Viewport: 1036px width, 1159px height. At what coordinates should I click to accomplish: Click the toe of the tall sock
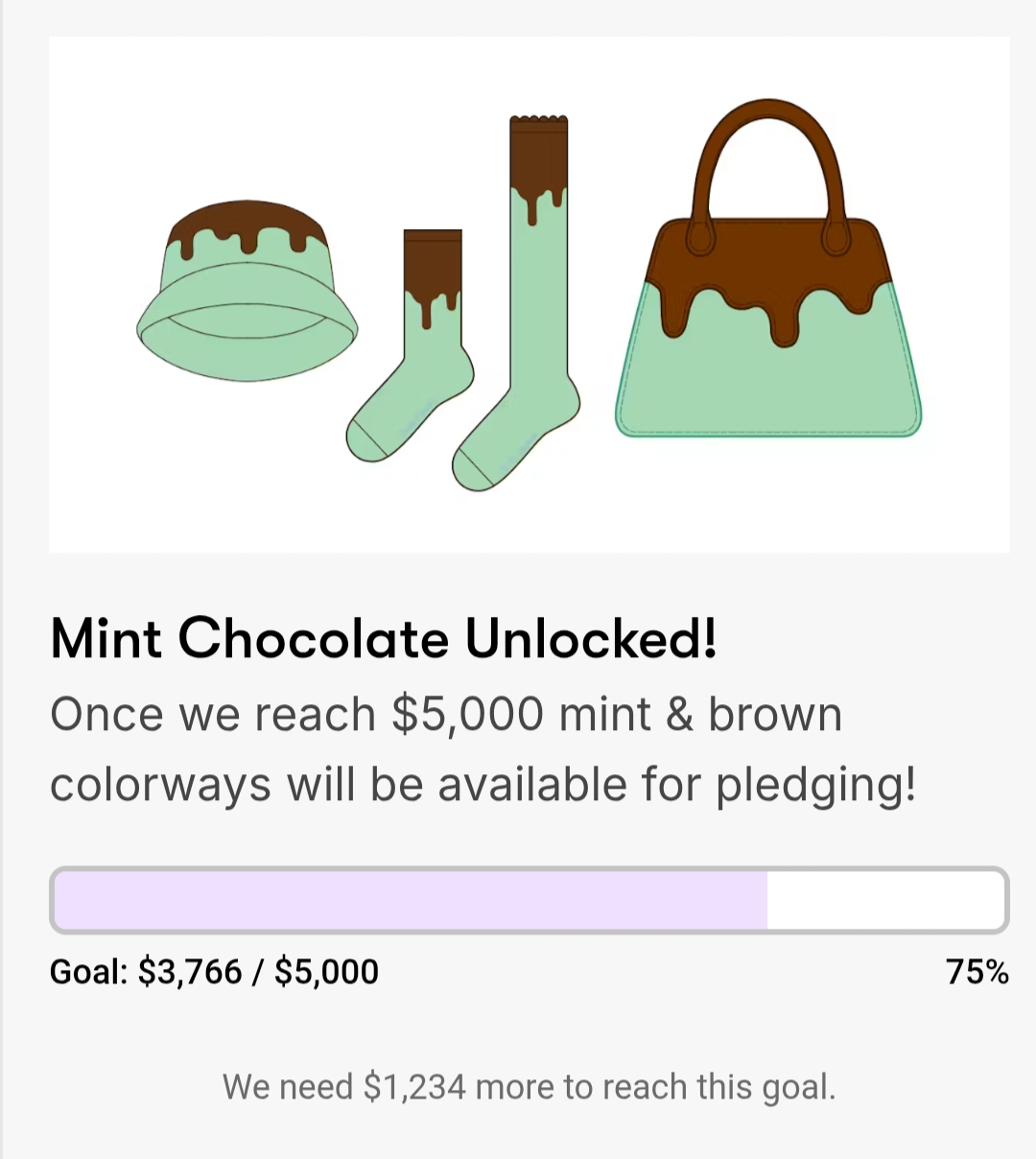point(473,470)
